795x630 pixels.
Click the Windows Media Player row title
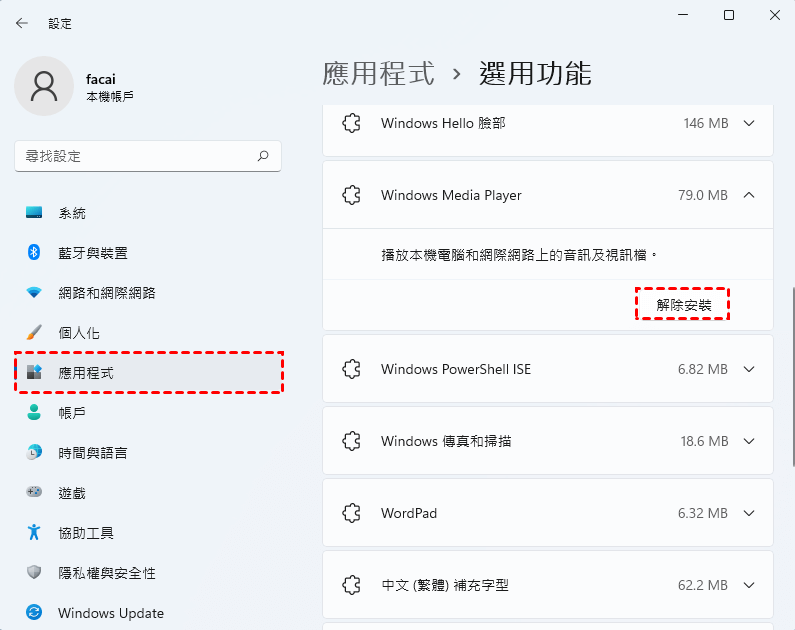coord(451,195)
